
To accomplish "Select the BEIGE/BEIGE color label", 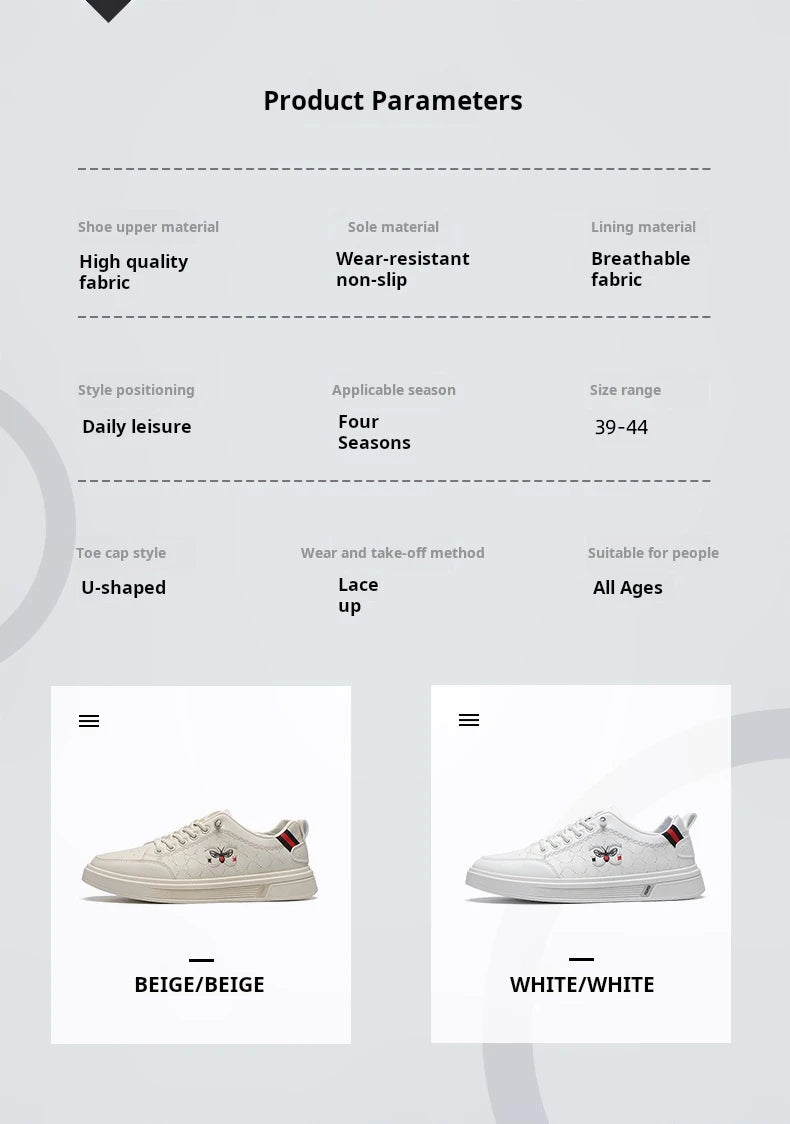I will click(x=199, y=985).
